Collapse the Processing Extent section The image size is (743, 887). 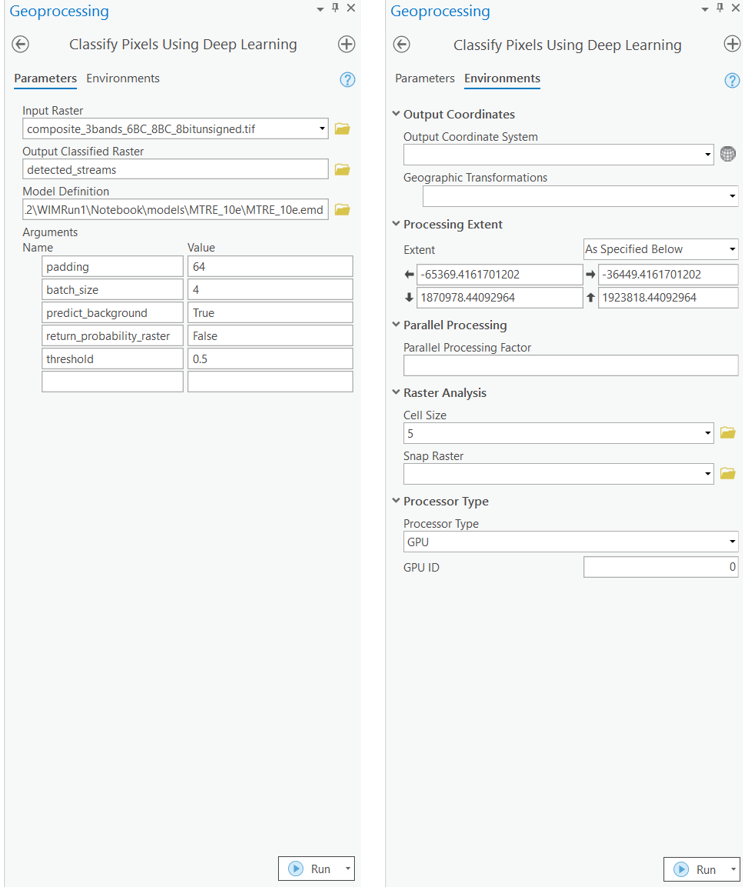pyautogui.click(x=396, y=225)
